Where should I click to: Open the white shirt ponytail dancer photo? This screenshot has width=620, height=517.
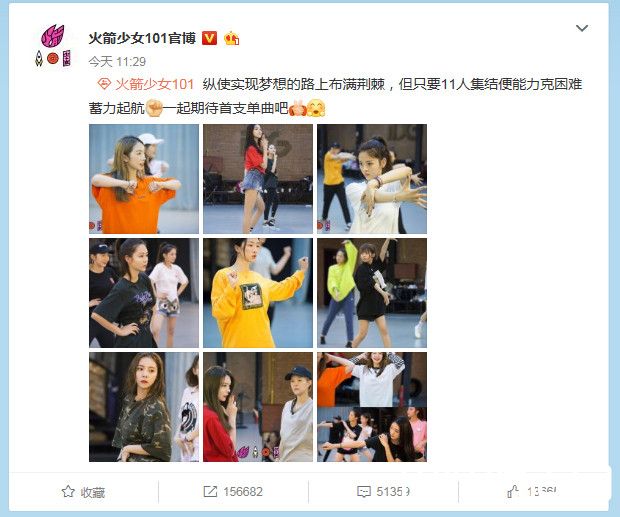372,179
